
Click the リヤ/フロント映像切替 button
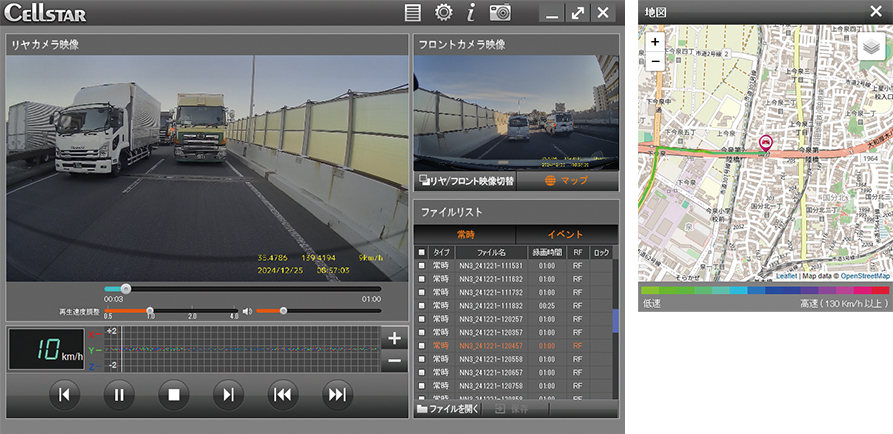click(x=465, y=182)
